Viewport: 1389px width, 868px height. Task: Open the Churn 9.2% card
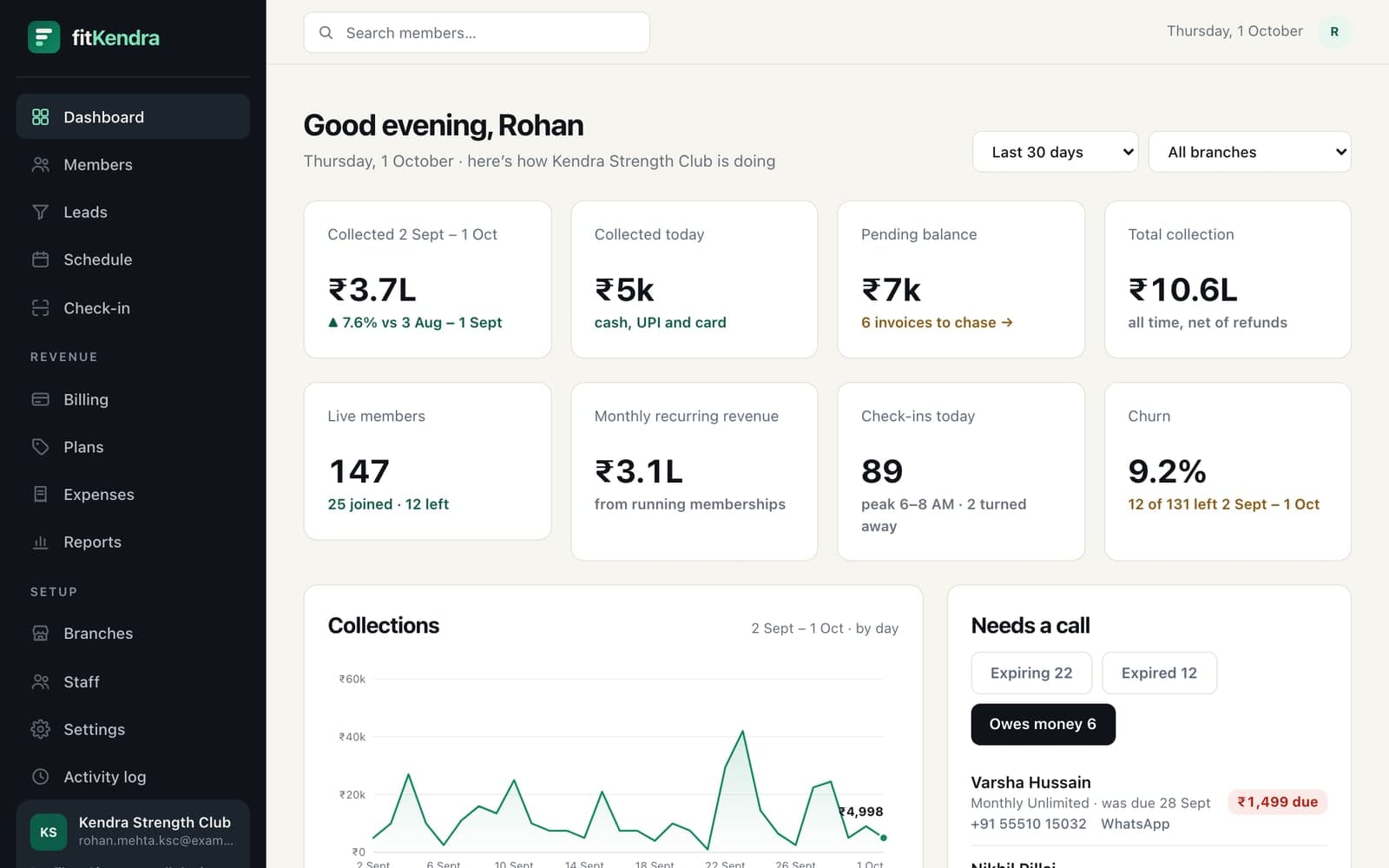coord(1228,471)
